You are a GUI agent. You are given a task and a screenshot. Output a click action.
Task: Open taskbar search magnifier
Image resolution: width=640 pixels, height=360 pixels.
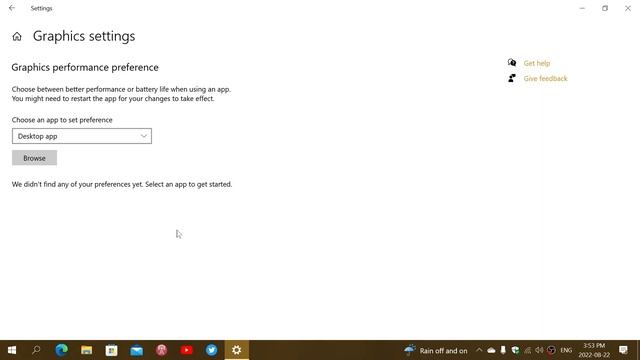(36, 350)
